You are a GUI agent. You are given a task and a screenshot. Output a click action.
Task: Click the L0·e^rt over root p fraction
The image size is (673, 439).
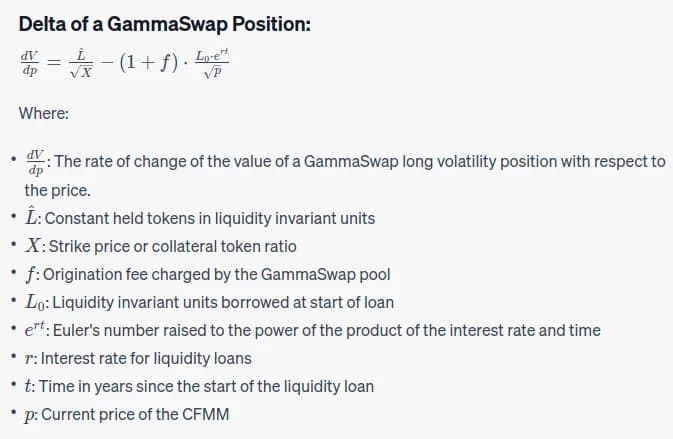click(x=212, y=64)
